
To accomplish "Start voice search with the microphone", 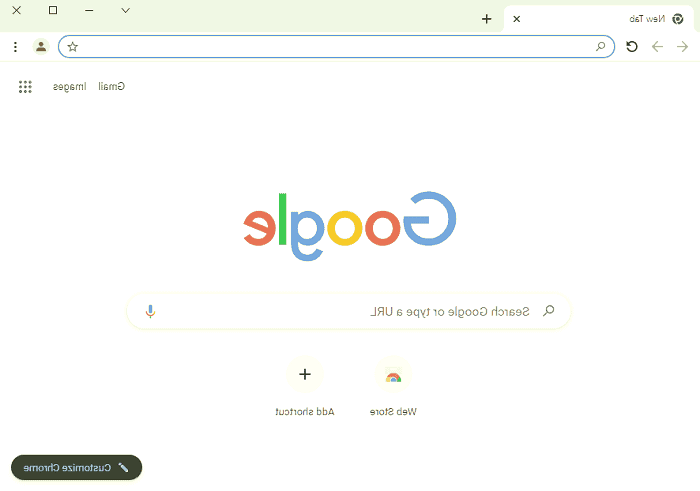I will tap(150, 311).
